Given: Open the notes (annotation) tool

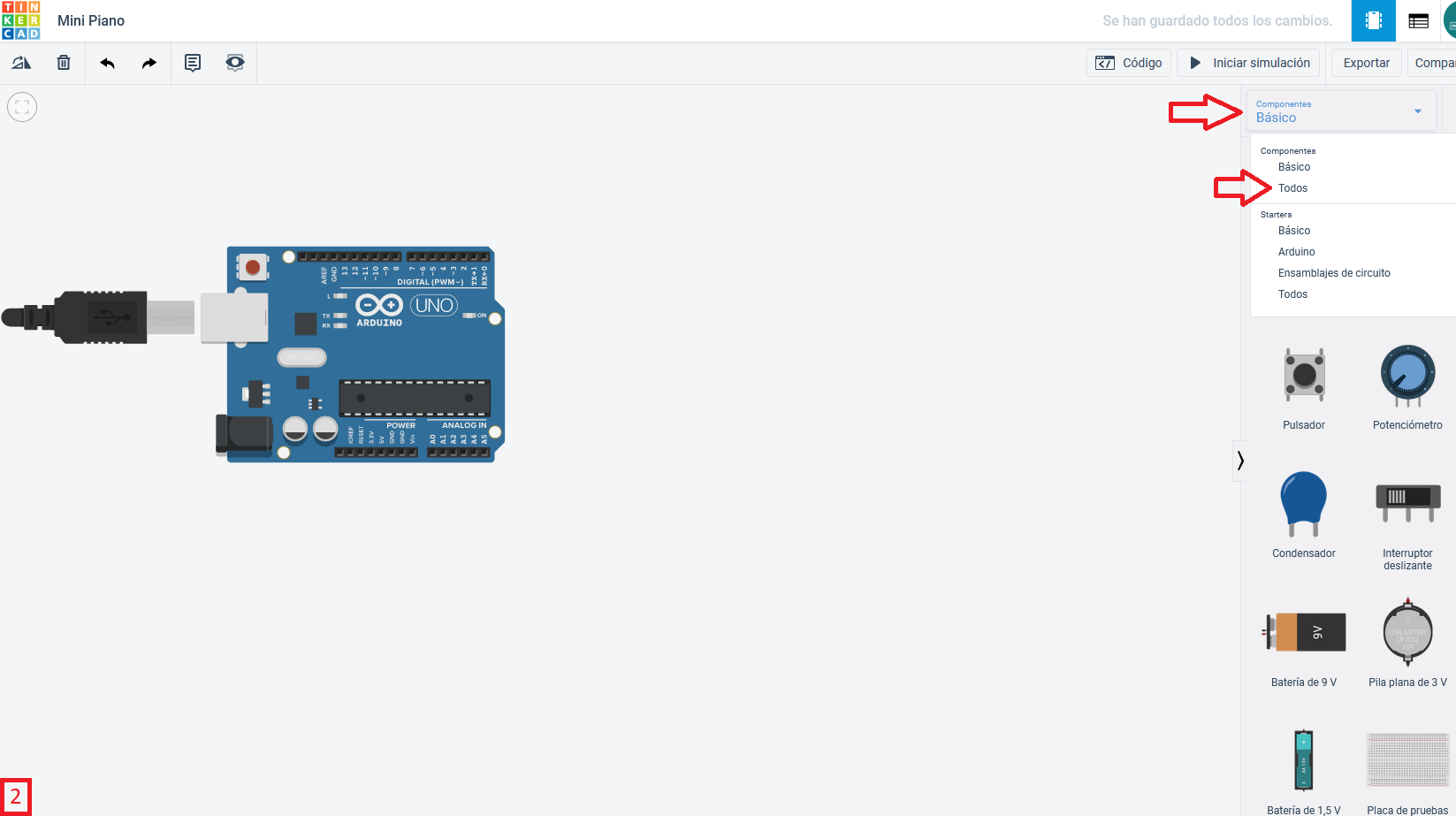Looking at the screenshot, I should 193,63.
